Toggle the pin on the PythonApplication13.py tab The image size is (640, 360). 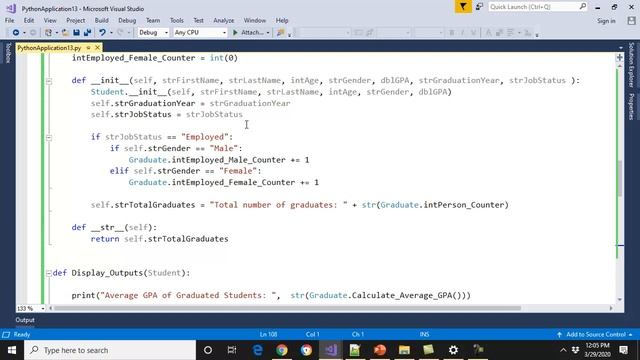(x=88, y=48)
